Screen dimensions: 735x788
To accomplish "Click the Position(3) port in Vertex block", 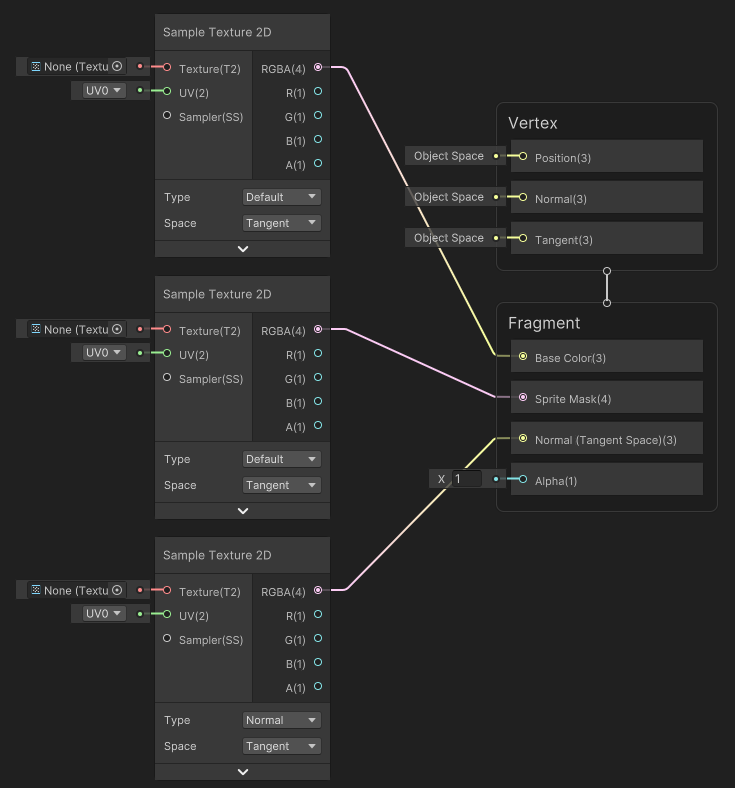I will [523, 157].
